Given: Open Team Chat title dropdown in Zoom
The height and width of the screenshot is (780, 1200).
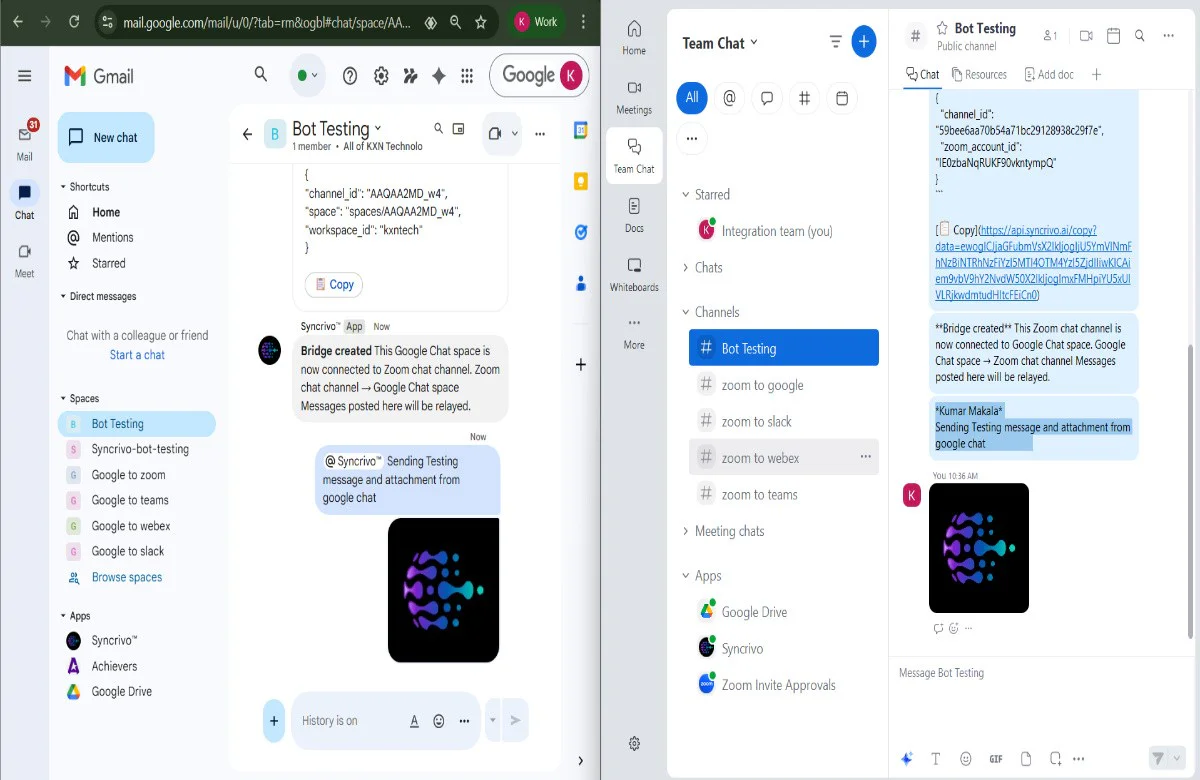Looking at the screenshot, I should tap(754, 42).
